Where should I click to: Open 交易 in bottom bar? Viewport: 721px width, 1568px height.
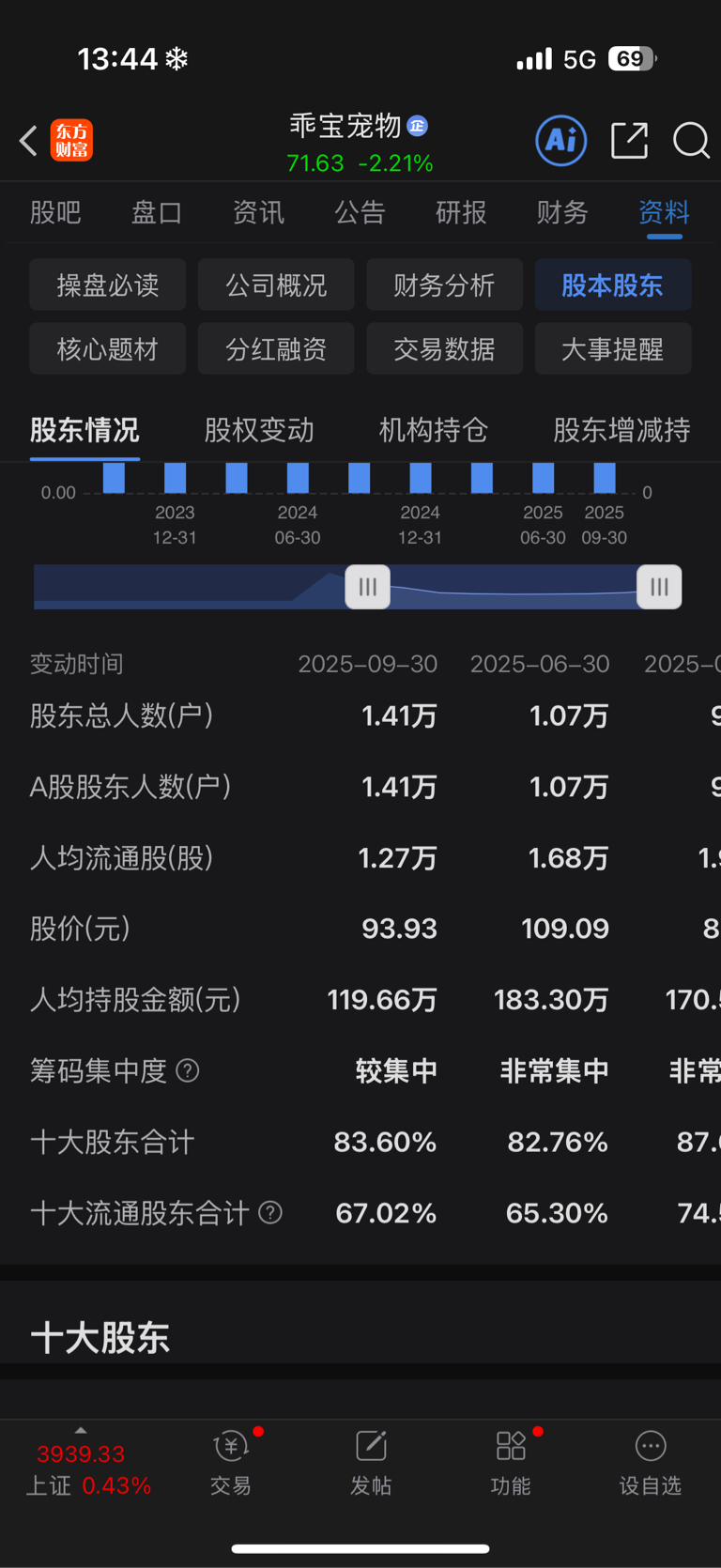click(231, 1463)
